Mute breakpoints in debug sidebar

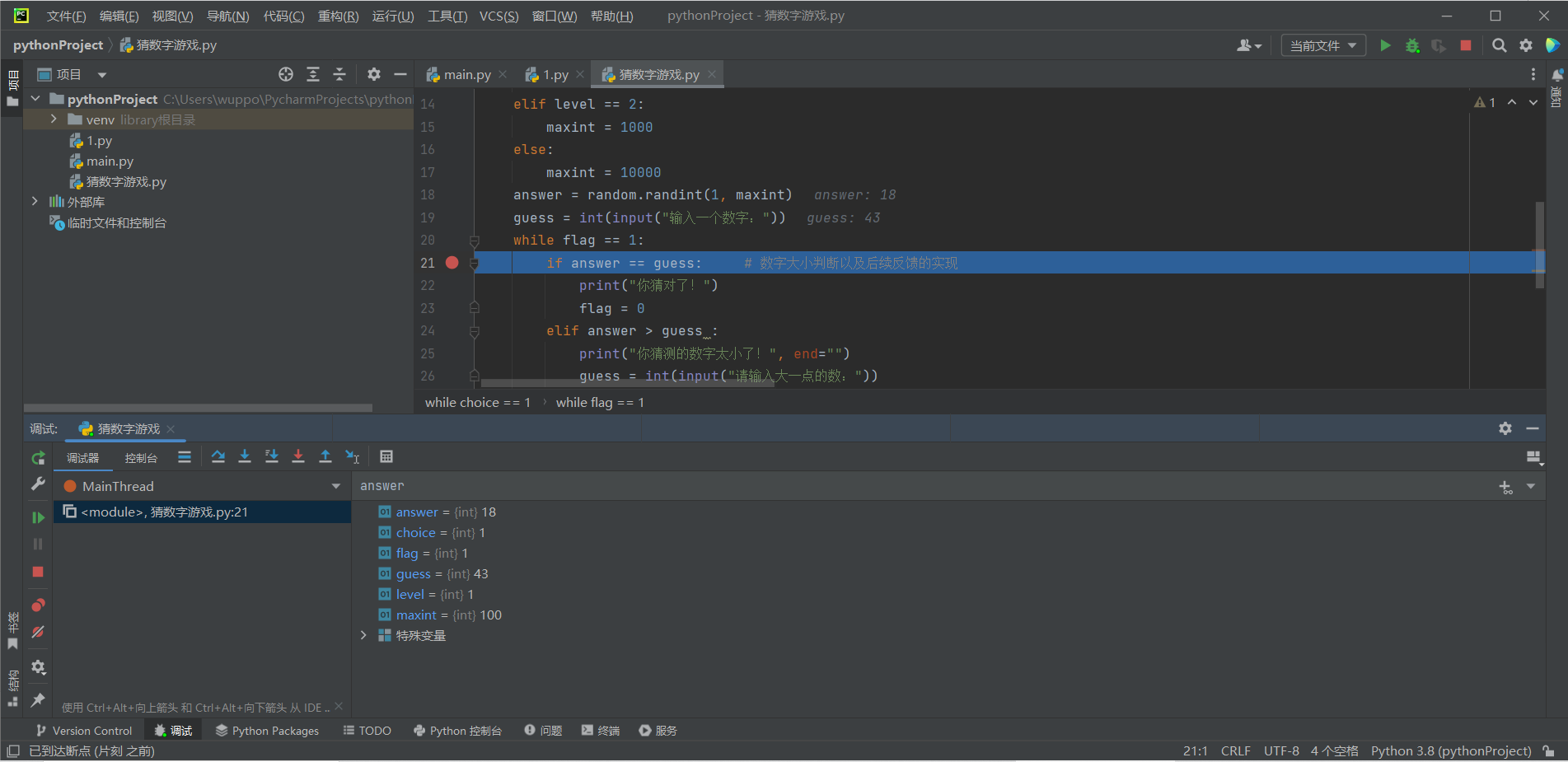click(x=38, y=632)
